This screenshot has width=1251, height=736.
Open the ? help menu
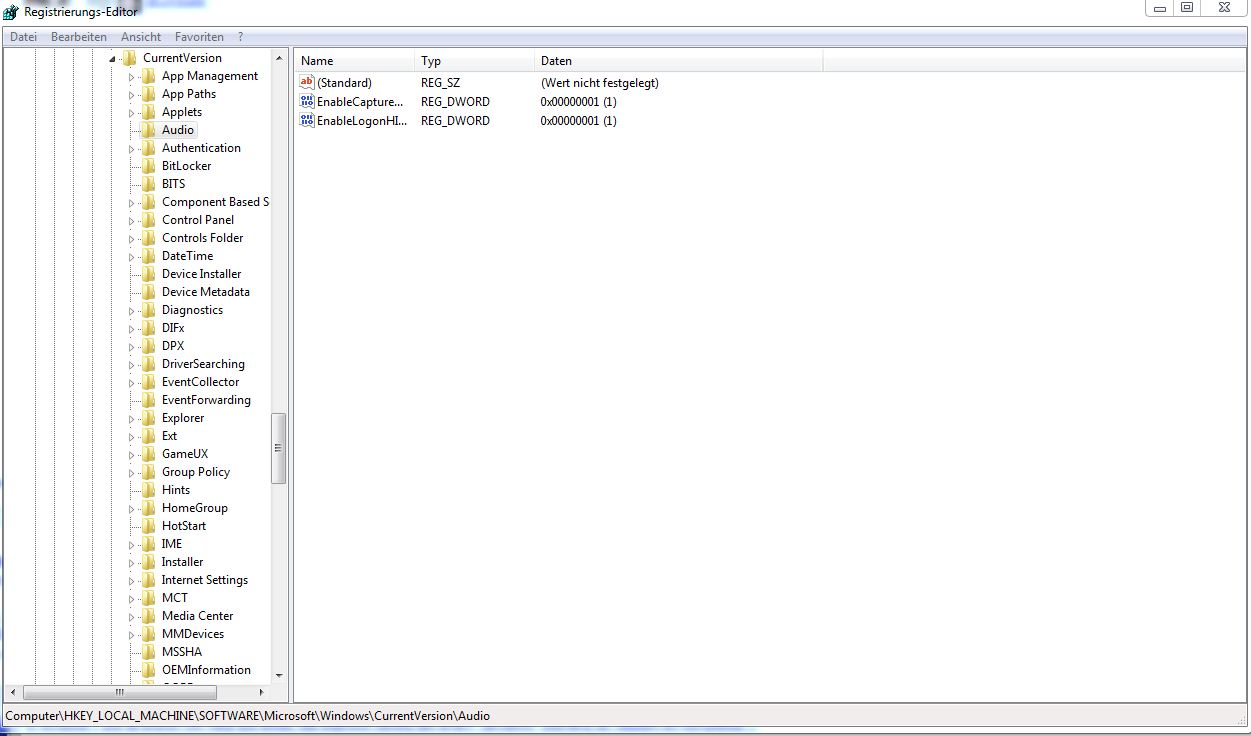coord(240,37)
